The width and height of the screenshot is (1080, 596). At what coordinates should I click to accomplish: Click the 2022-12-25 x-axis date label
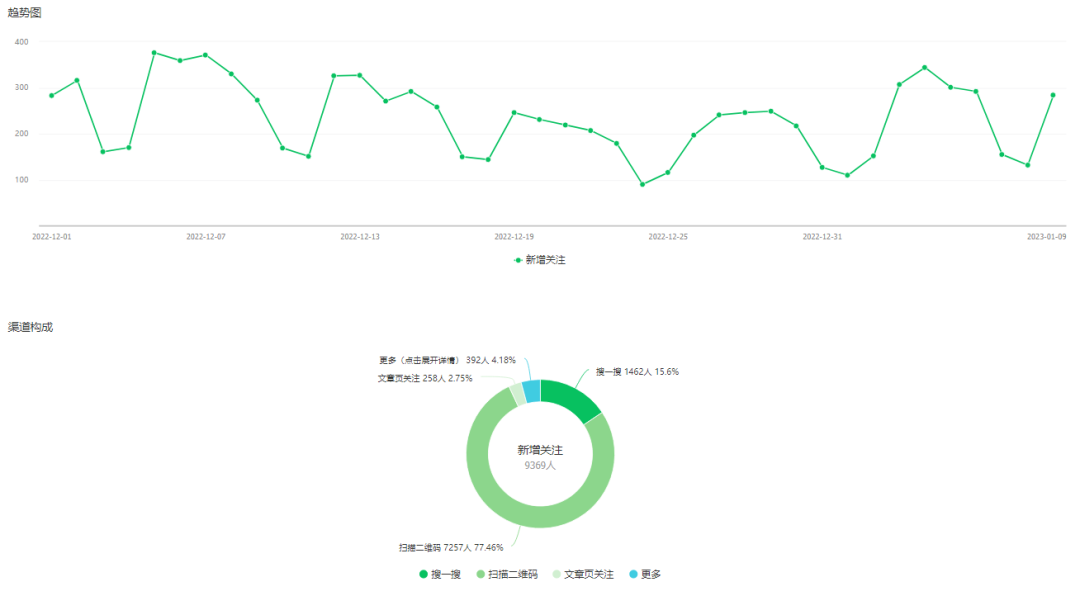click(668, 236)
